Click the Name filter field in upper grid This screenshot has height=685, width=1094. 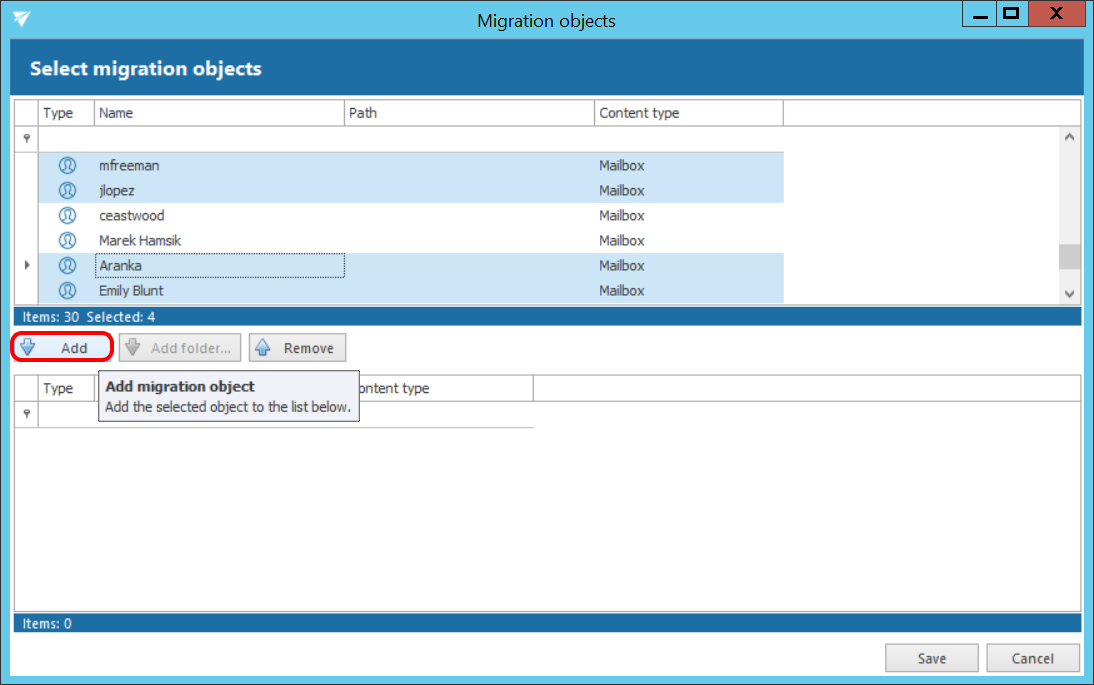pyautogui.click(x=219, y=139)
